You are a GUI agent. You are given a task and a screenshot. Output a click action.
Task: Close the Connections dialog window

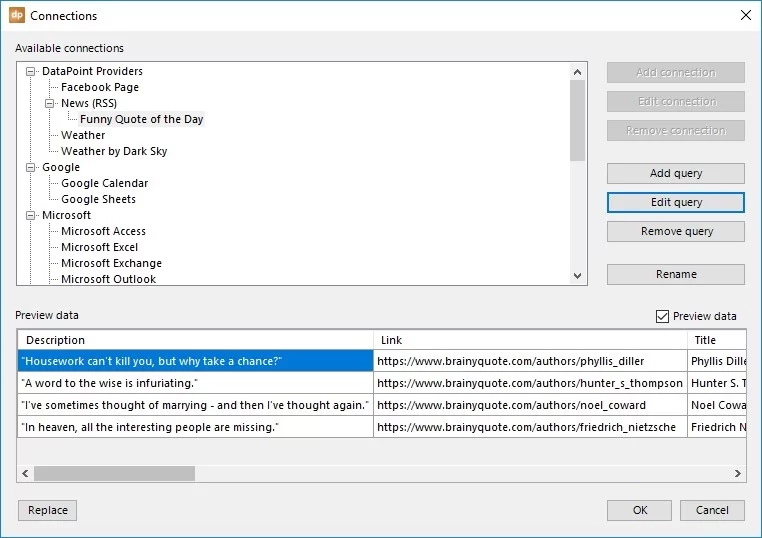[744, 15]
